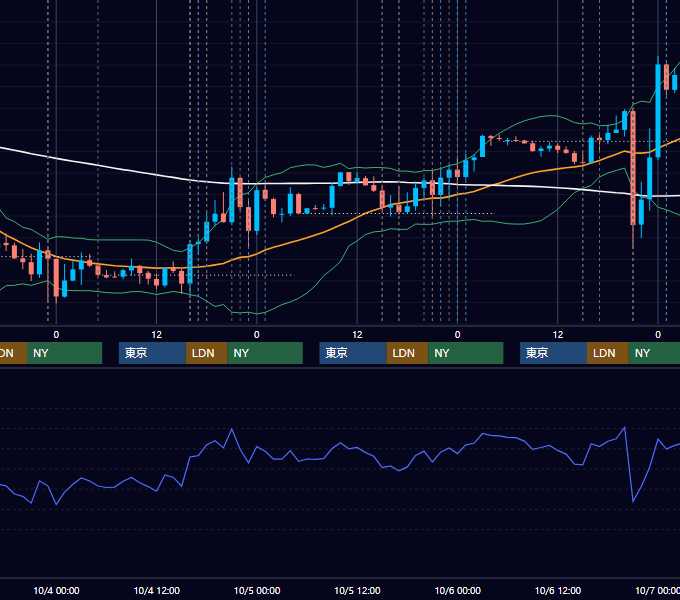Click the LDN session bar for 10/6
Image resolution: width=680 pixels, height=600 pixels.
point(608,353)
